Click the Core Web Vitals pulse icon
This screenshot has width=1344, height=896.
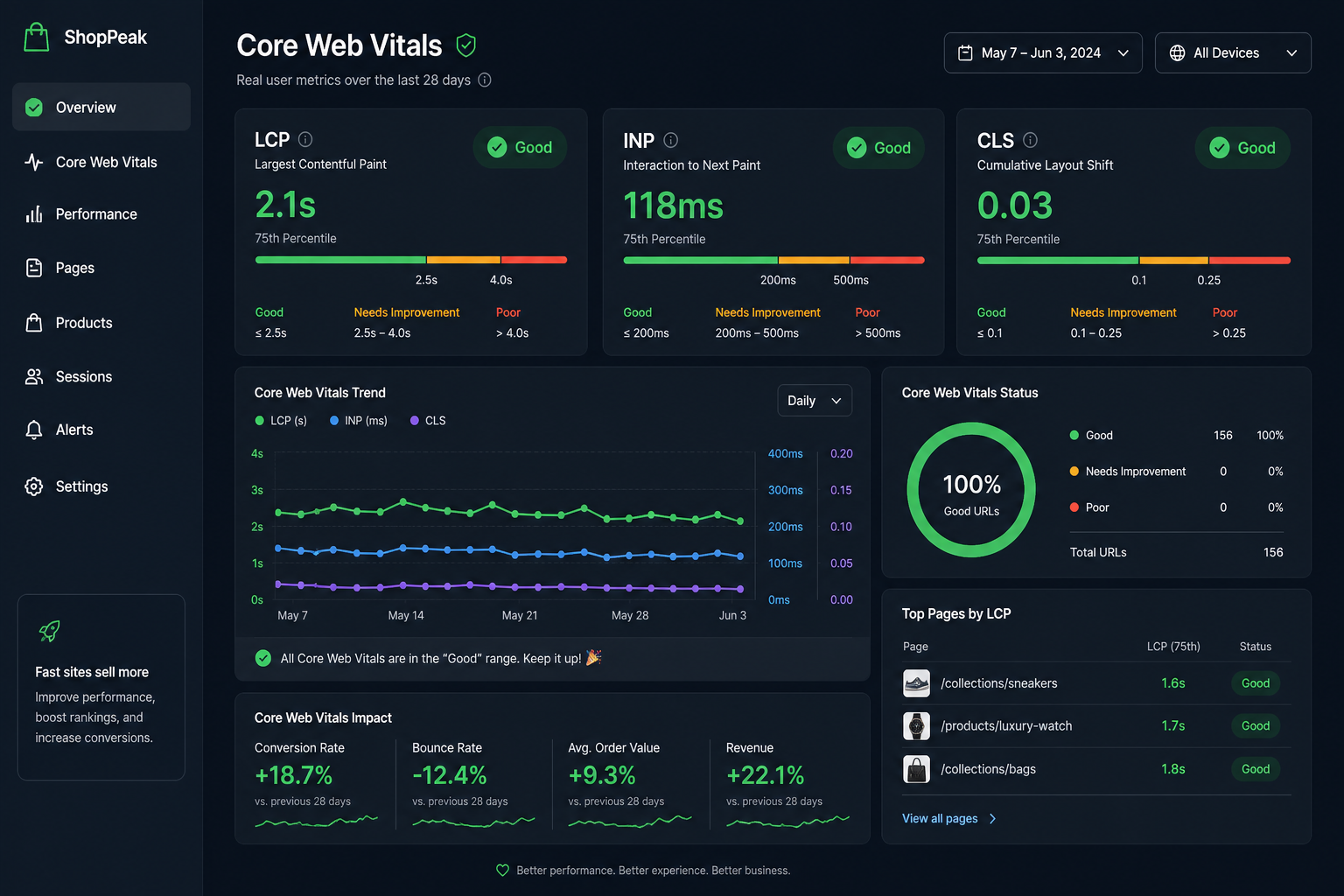tap(34, 162)
